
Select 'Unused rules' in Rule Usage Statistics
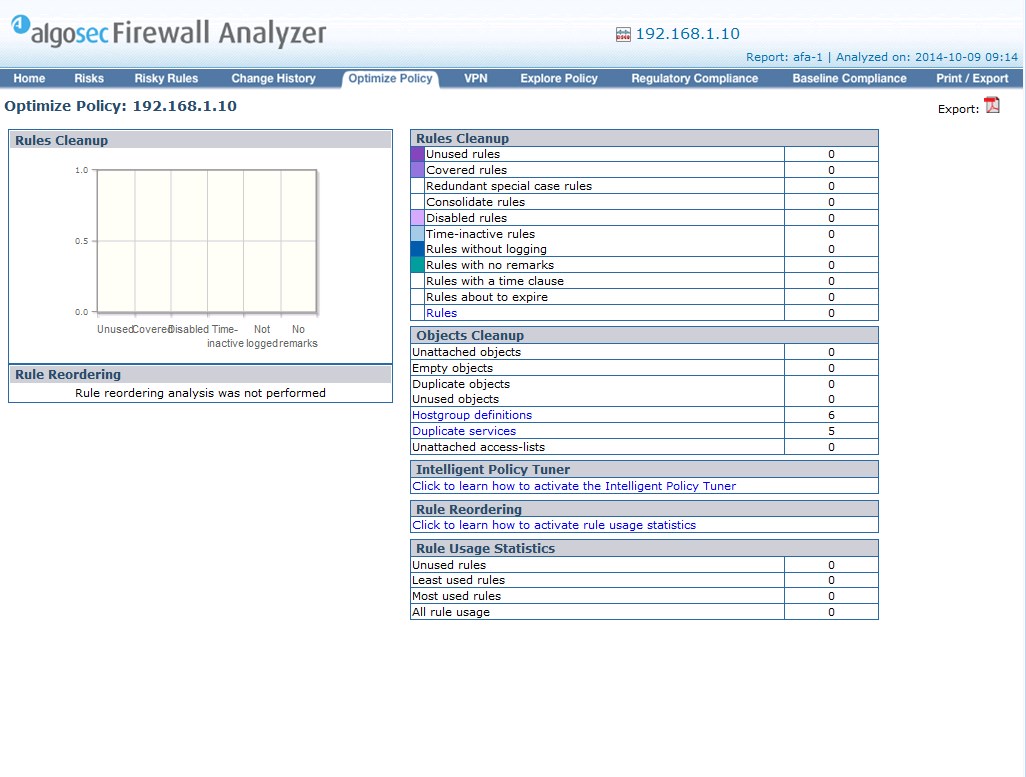tap(645, 565)
